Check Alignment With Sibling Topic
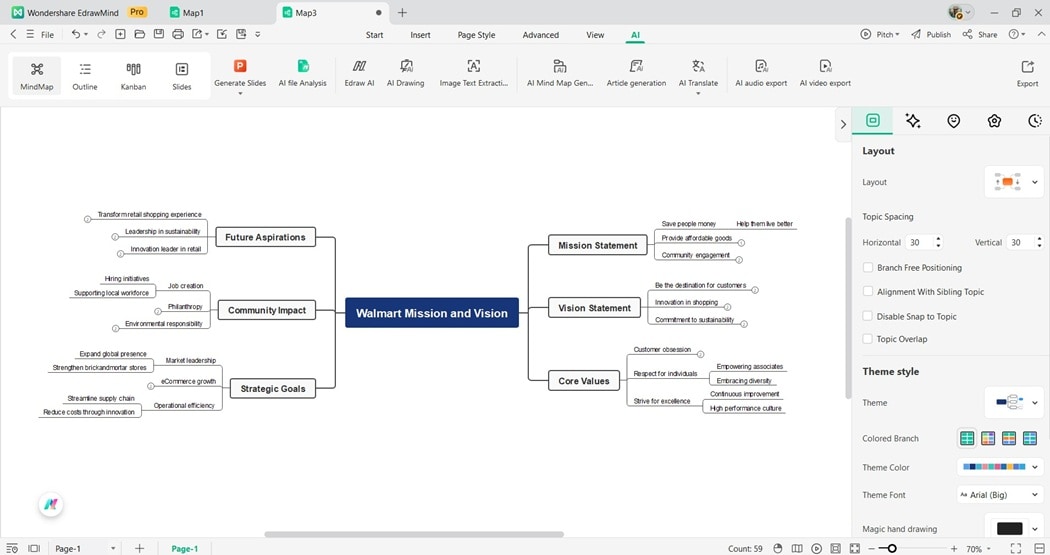The height and width of the screenshot is (555, 1050). (868, 291)
